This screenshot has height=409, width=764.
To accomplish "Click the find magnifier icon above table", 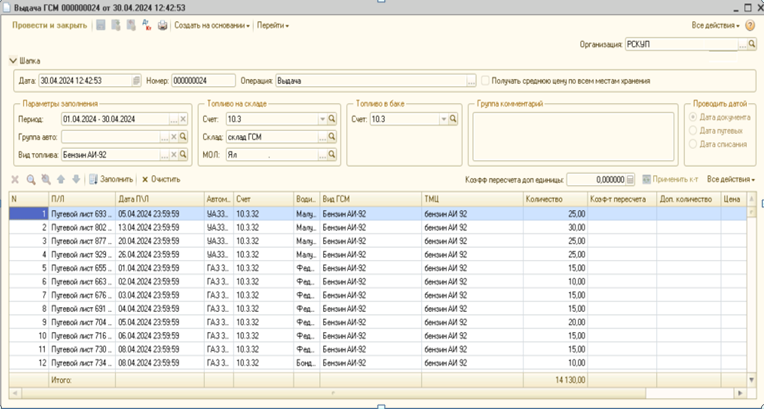I will tap(31, 179).
